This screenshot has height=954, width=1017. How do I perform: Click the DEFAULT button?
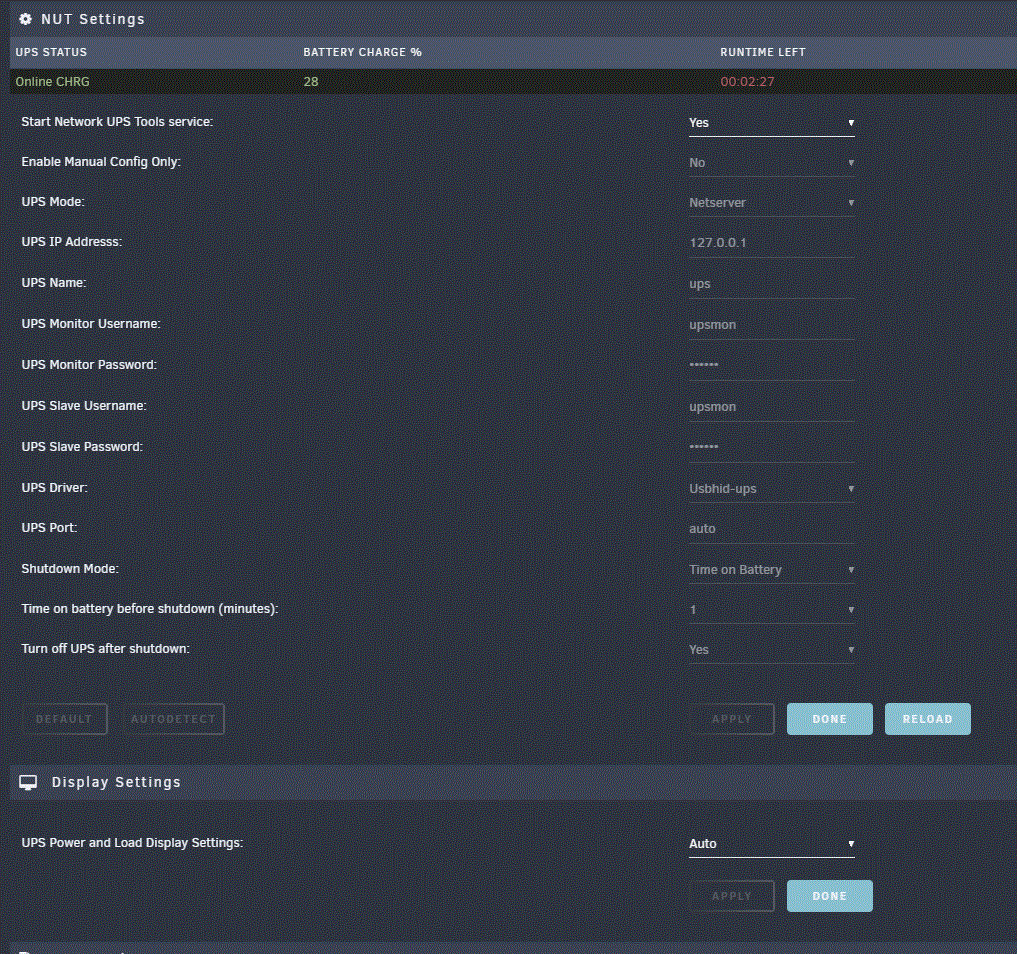click(64, 719)
